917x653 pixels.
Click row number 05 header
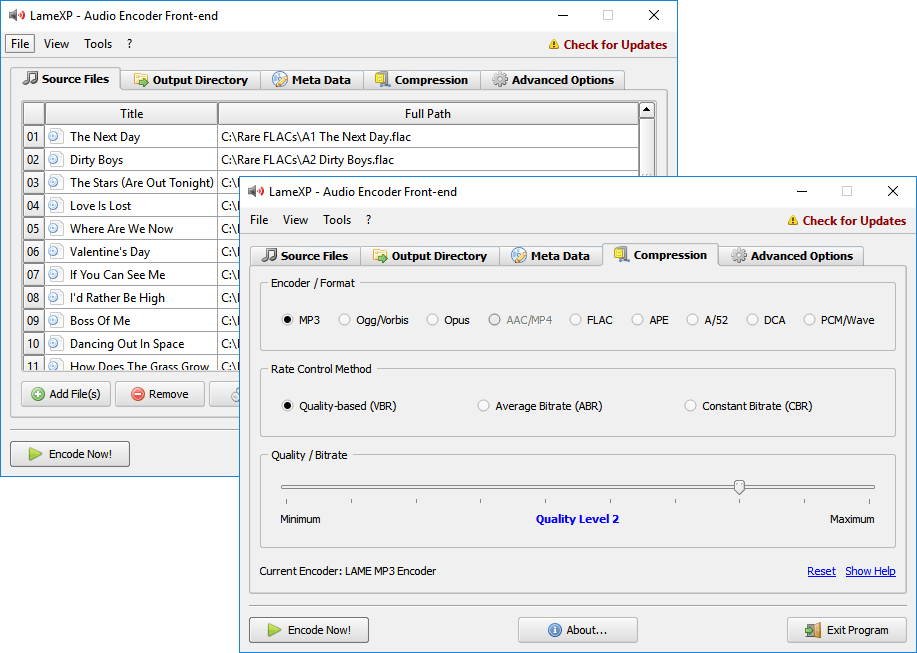33,229
